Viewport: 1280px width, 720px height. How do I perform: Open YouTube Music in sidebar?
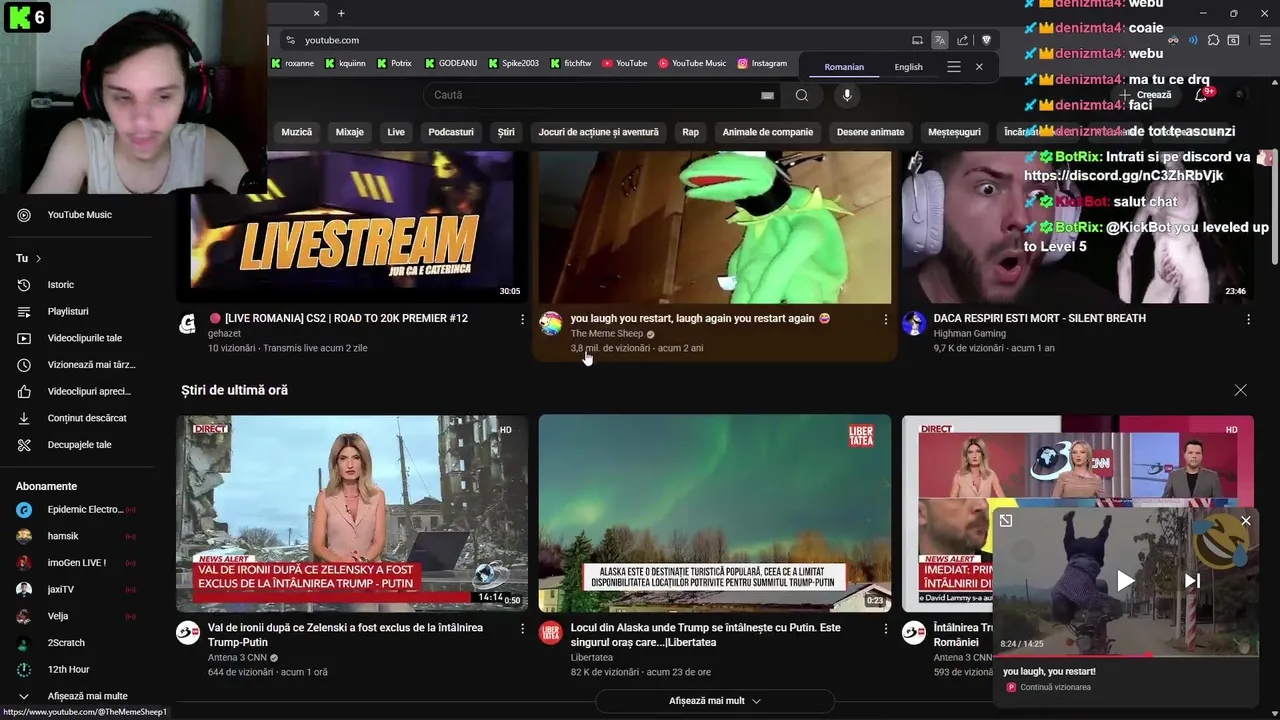pyautogui.click(x=80, y=215)
